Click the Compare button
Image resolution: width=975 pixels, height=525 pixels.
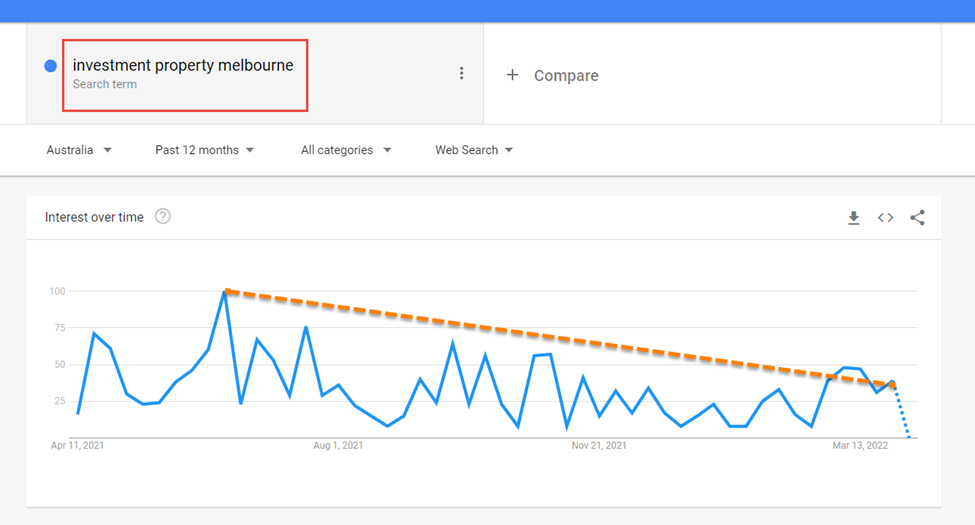pos(553,75)
